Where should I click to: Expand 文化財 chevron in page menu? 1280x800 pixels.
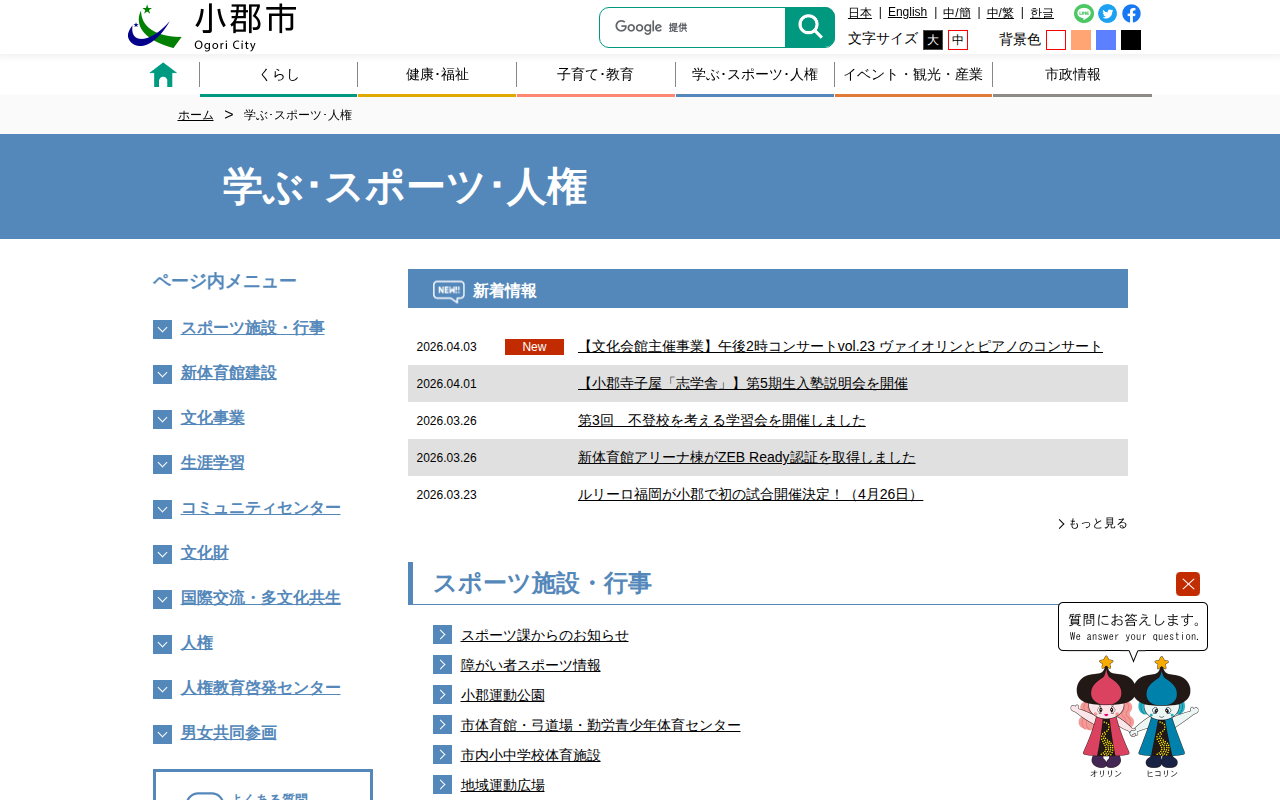pyautogui.click(x=163, y=554)
